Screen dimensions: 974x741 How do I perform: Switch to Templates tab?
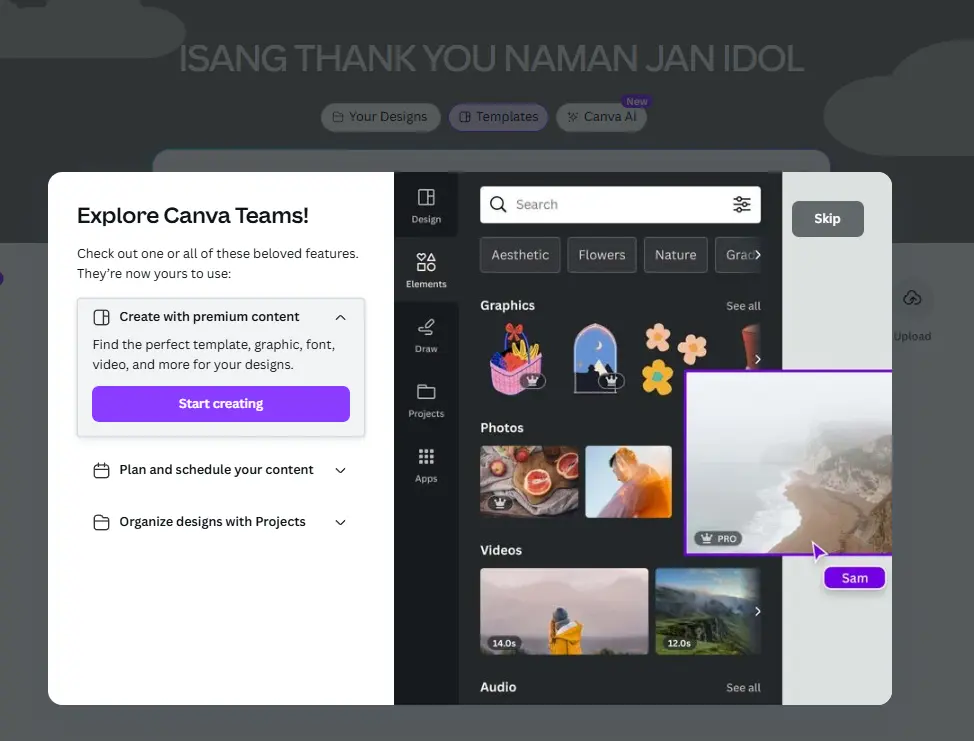(498, 117)
